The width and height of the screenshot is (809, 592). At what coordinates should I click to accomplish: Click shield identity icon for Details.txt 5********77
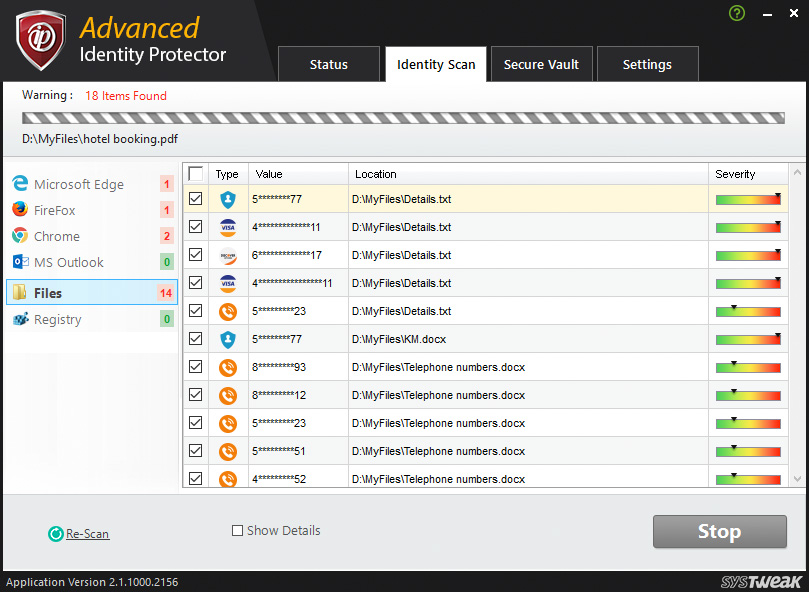pyautogui.click(x=228, y=199)
